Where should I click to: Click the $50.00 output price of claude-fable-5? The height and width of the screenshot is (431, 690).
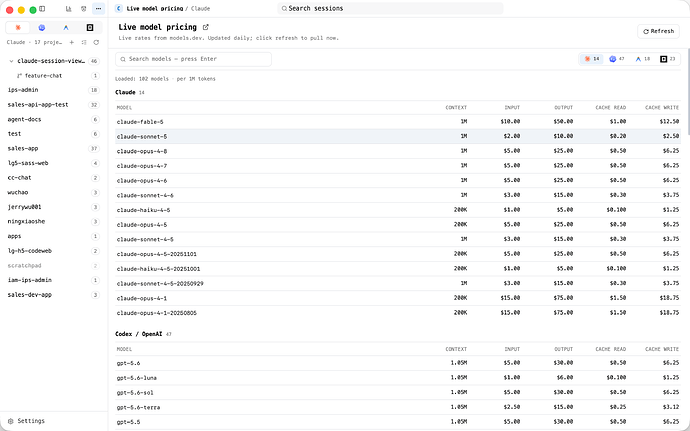coord(563,122)
